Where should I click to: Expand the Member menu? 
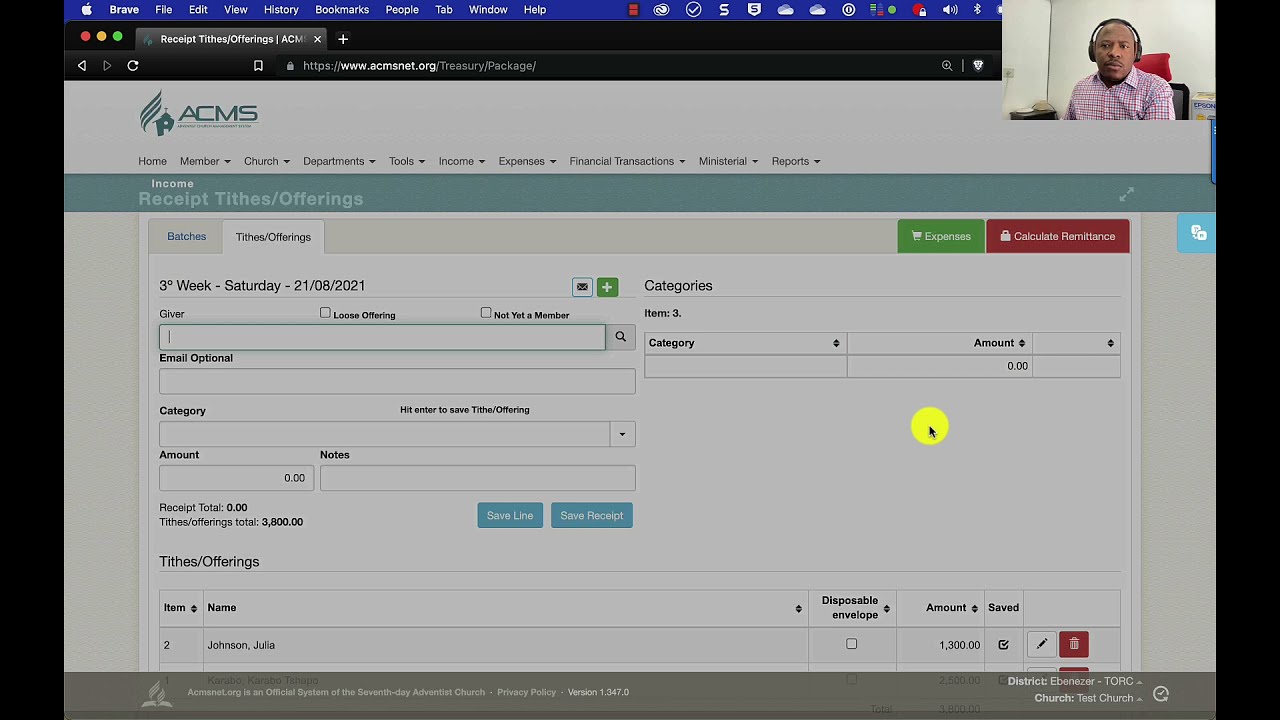point(205,161)
